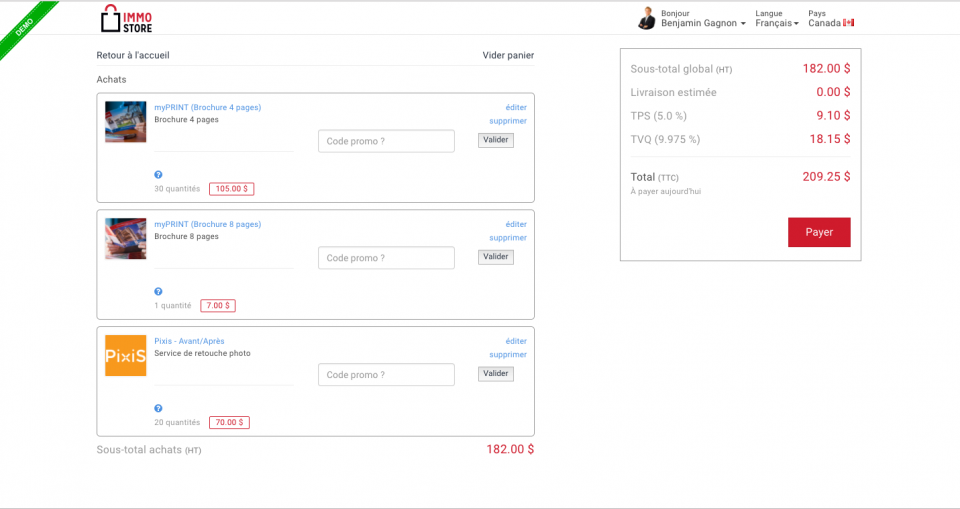Go back via Retour à l'accueil

pos(133,55)
